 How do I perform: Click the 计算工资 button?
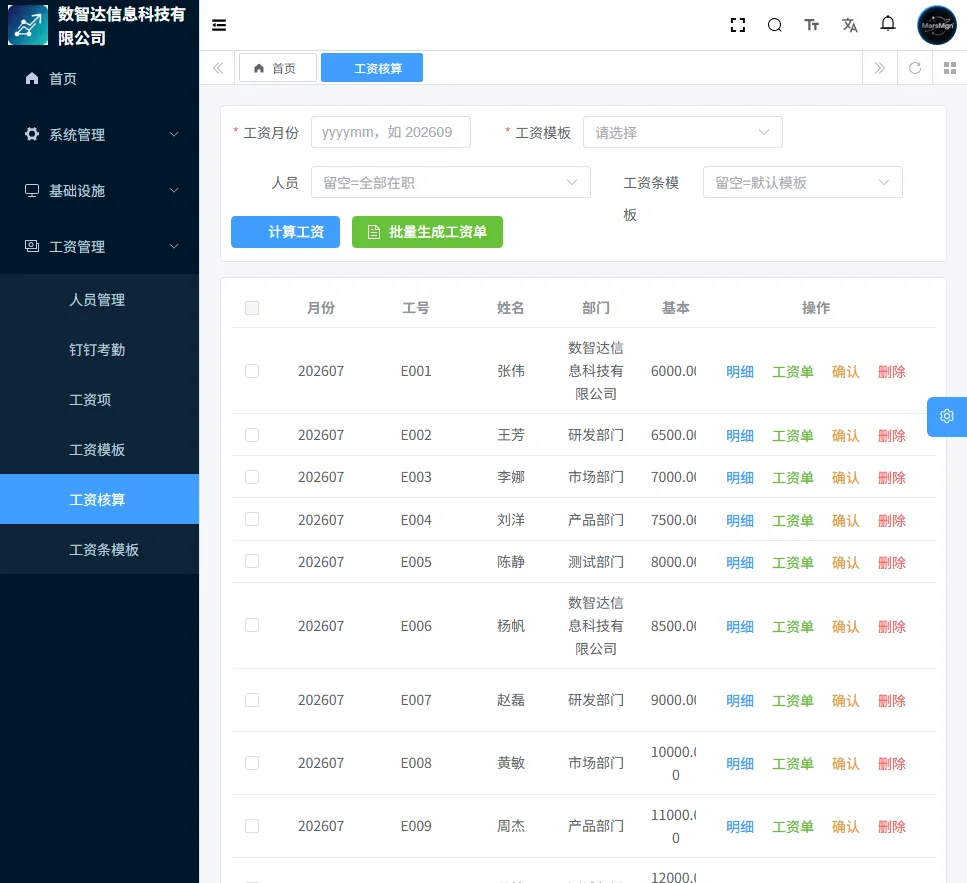(286, 232)
